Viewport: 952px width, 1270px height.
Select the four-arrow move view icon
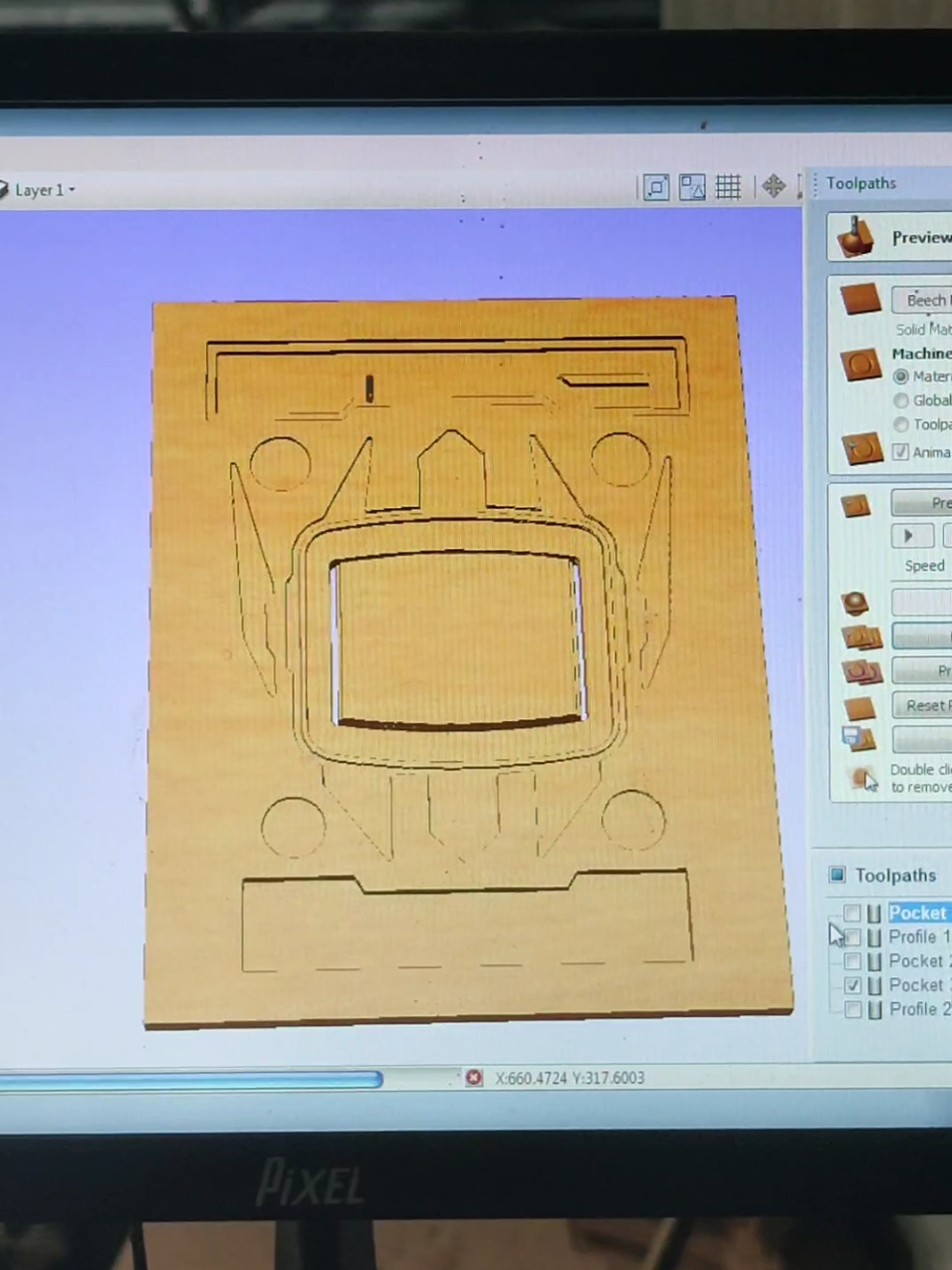(x=773, y=185)
